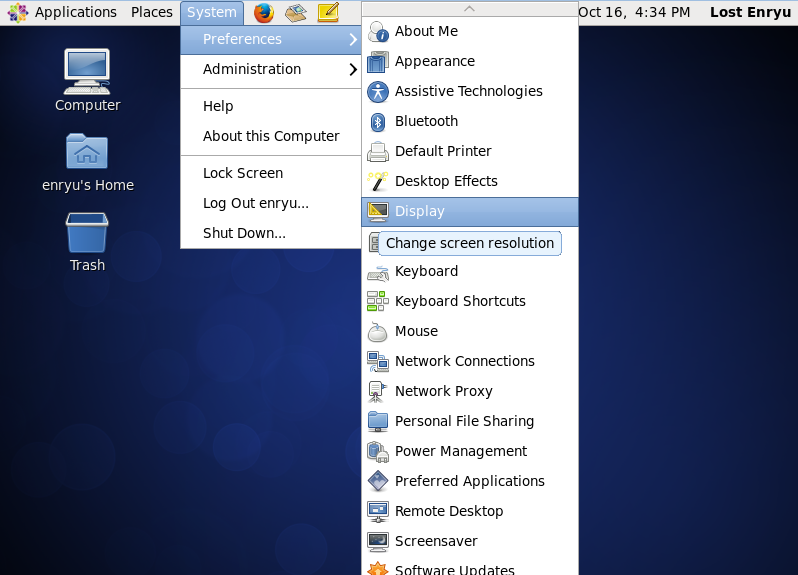Select About this Computer

[271, 136]
